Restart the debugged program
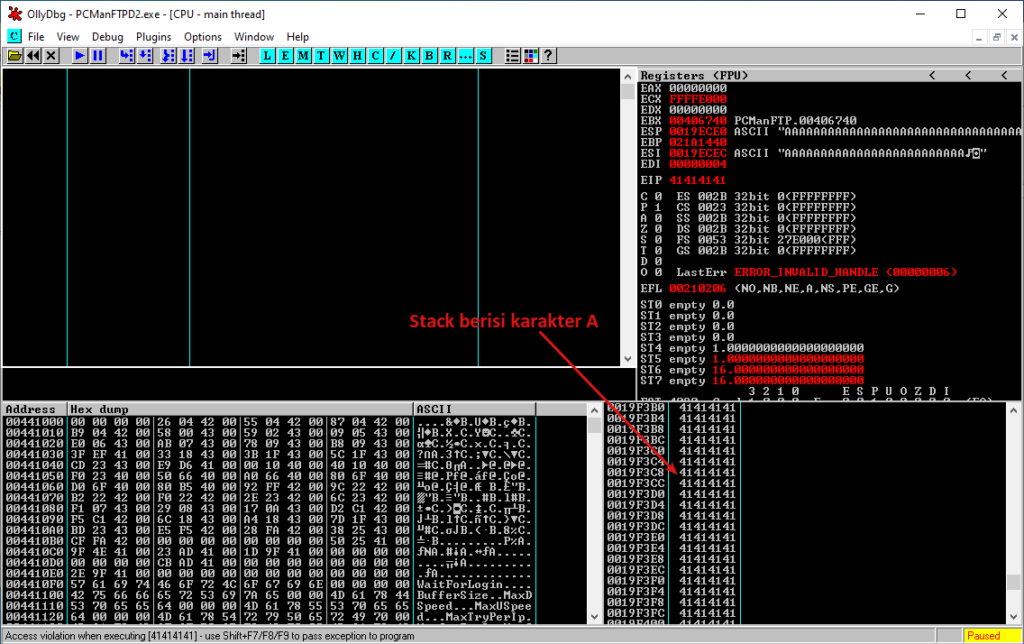The image size is (1024, 644). [33, 55]
